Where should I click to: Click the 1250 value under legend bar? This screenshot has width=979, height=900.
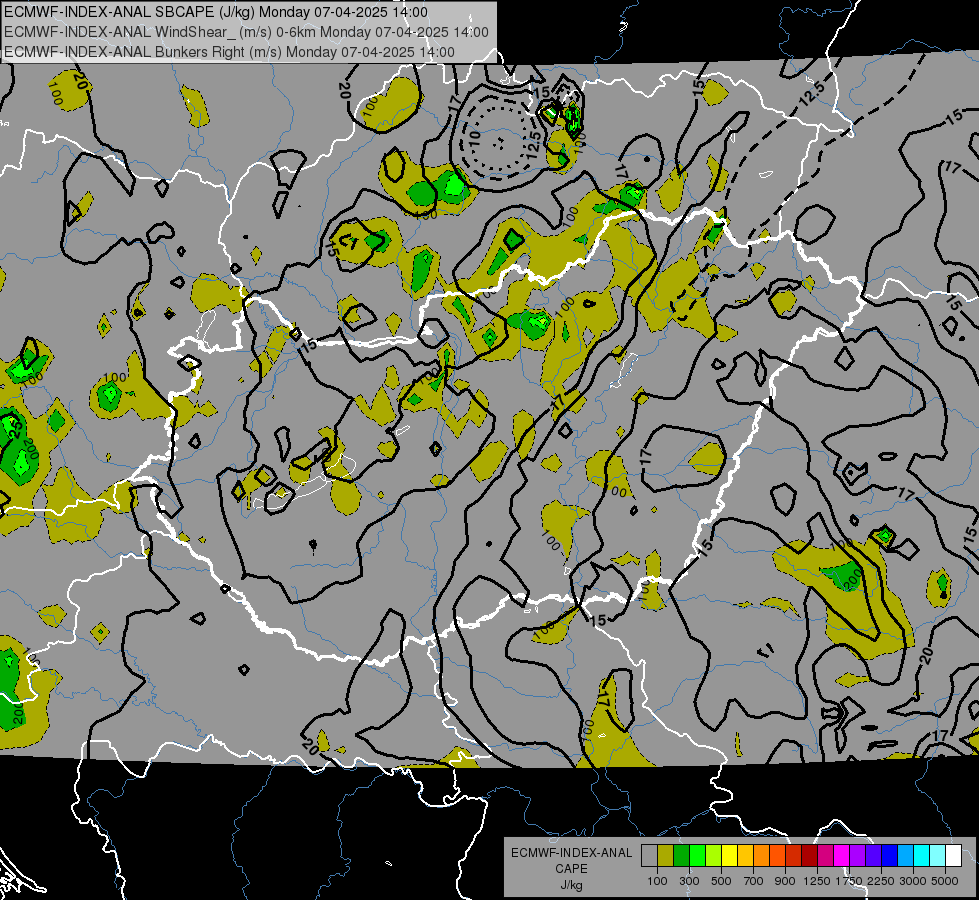[817, 881]
